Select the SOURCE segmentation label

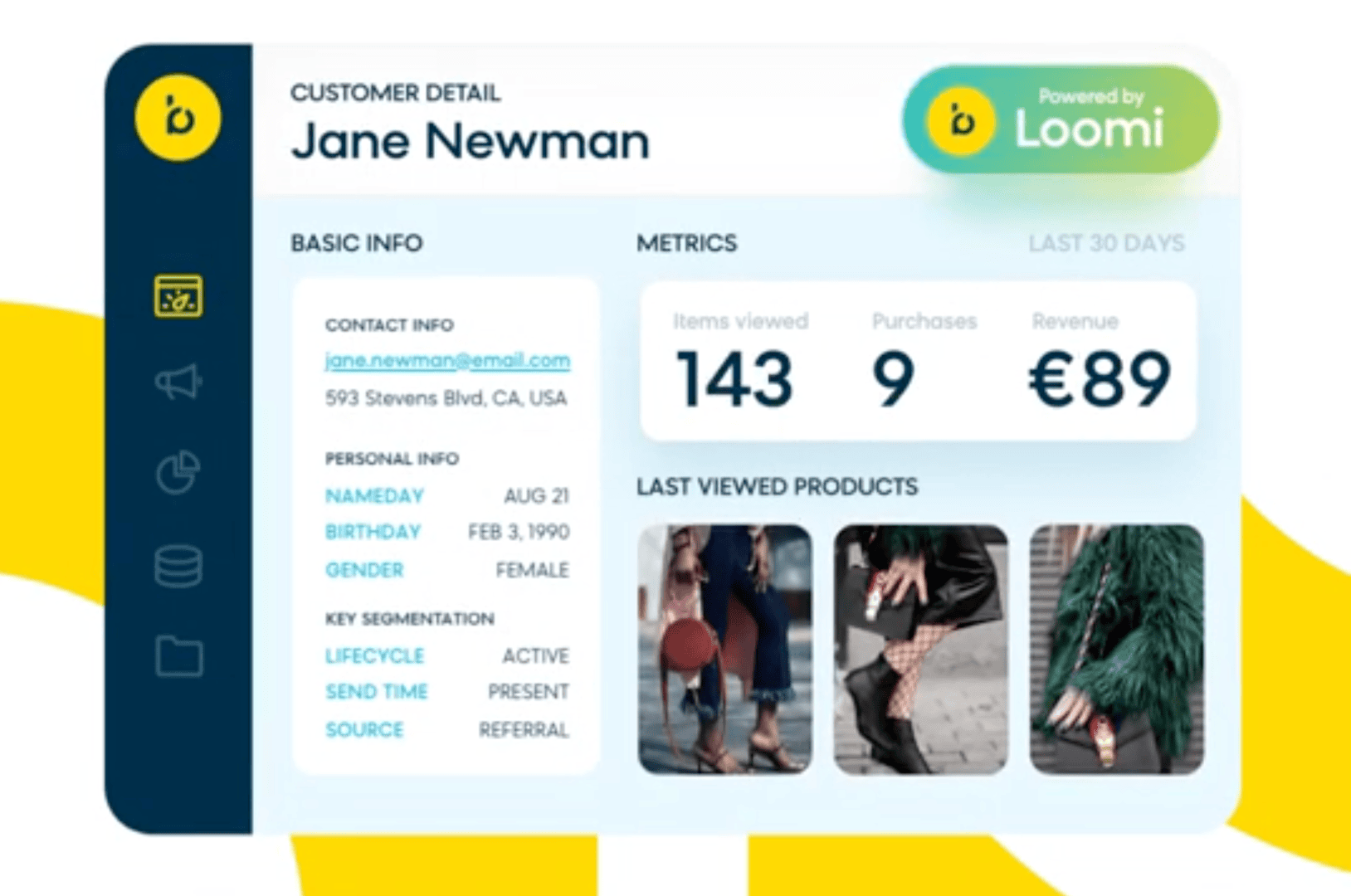(x=364, y=730)
